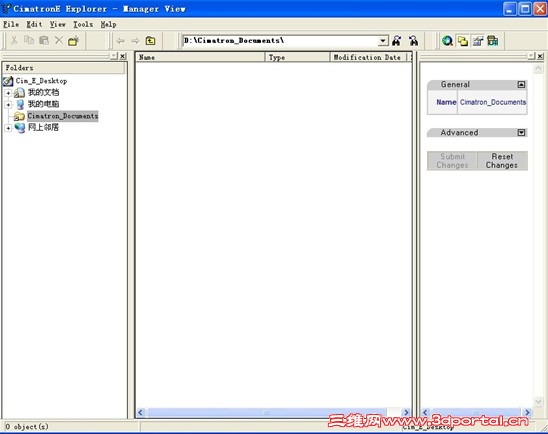The height and width of the screenshot is (434, 548).
Task: Click properties pane right scroll arrow
Action: pyautogui.click(x=527, y=413)
